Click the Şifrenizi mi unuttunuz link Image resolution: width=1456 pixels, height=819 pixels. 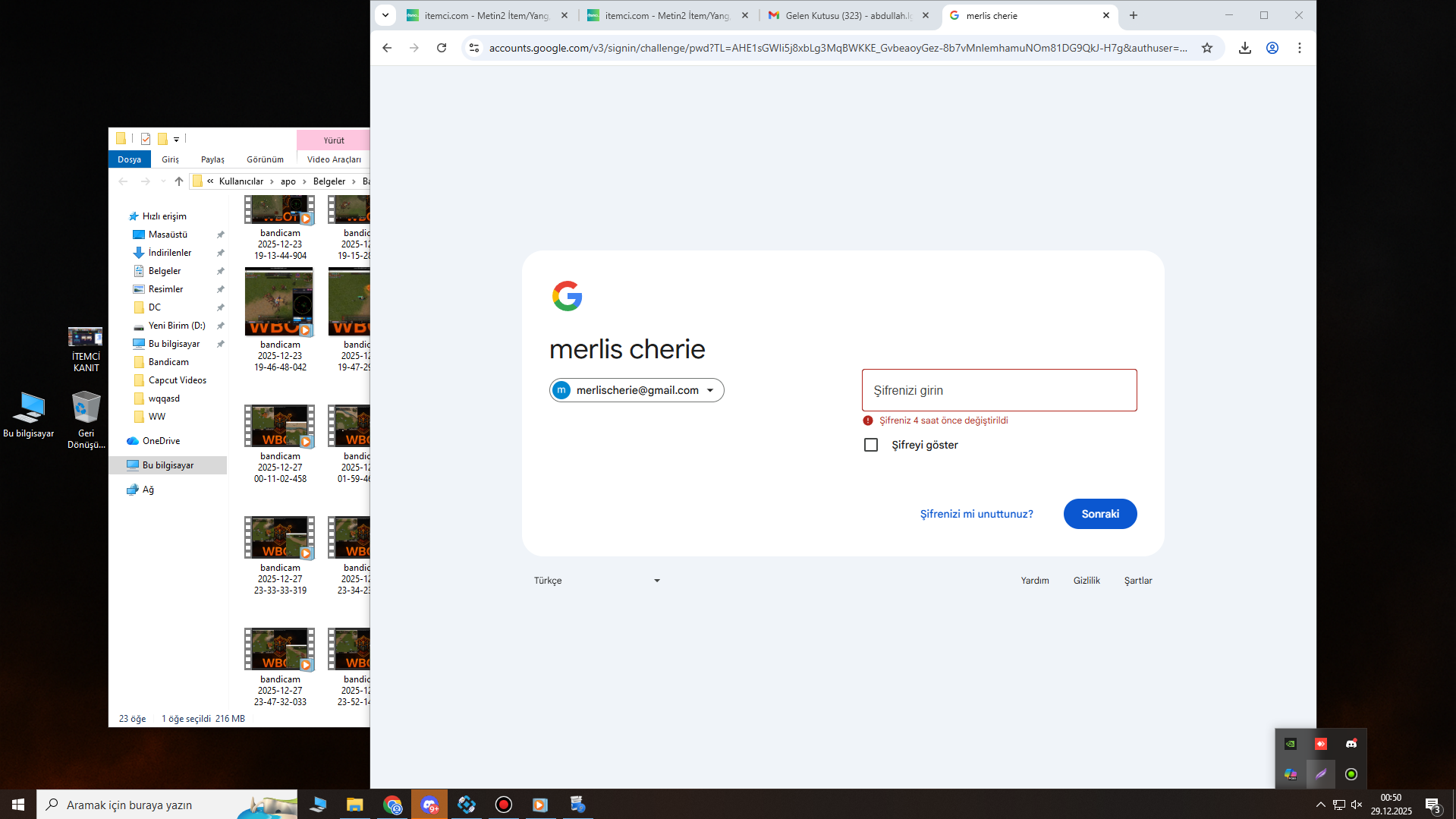click(x=976, y=514)
